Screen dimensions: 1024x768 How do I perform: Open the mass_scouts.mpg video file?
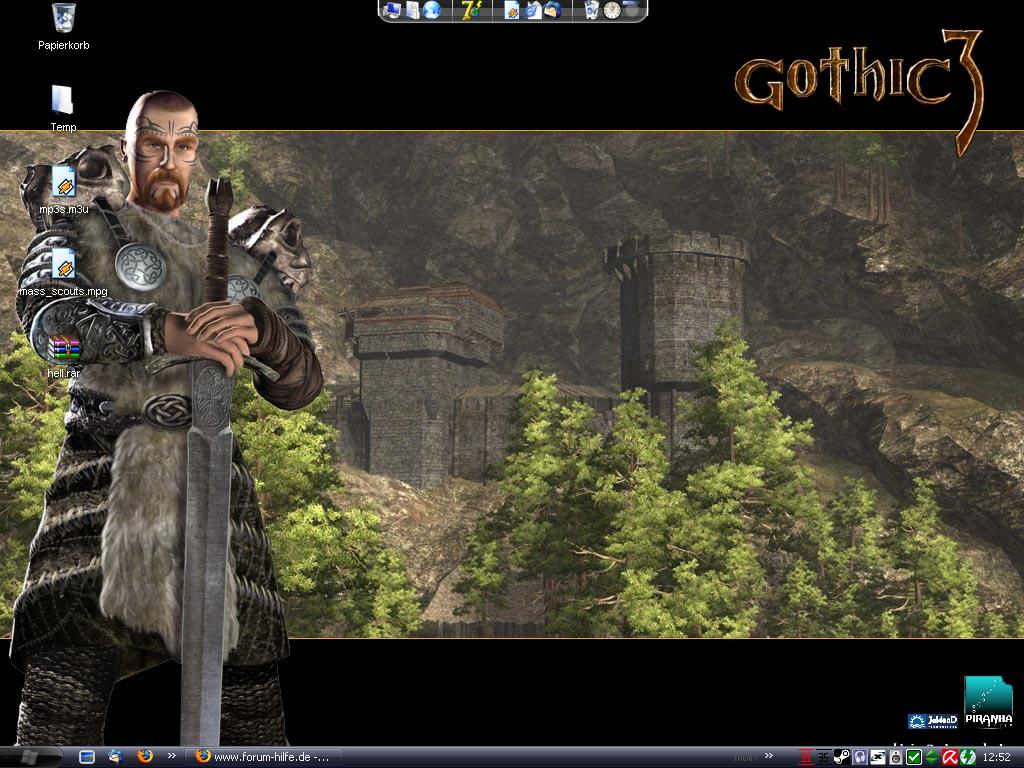[x=63, y=266]
